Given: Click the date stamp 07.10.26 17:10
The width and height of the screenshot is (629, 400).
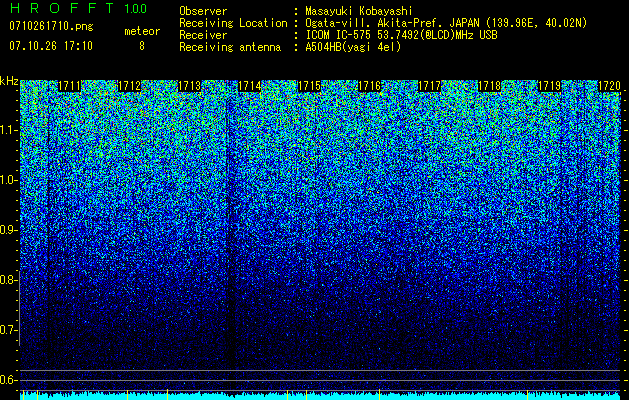Looking at the screenshot, I should (51, 45).
